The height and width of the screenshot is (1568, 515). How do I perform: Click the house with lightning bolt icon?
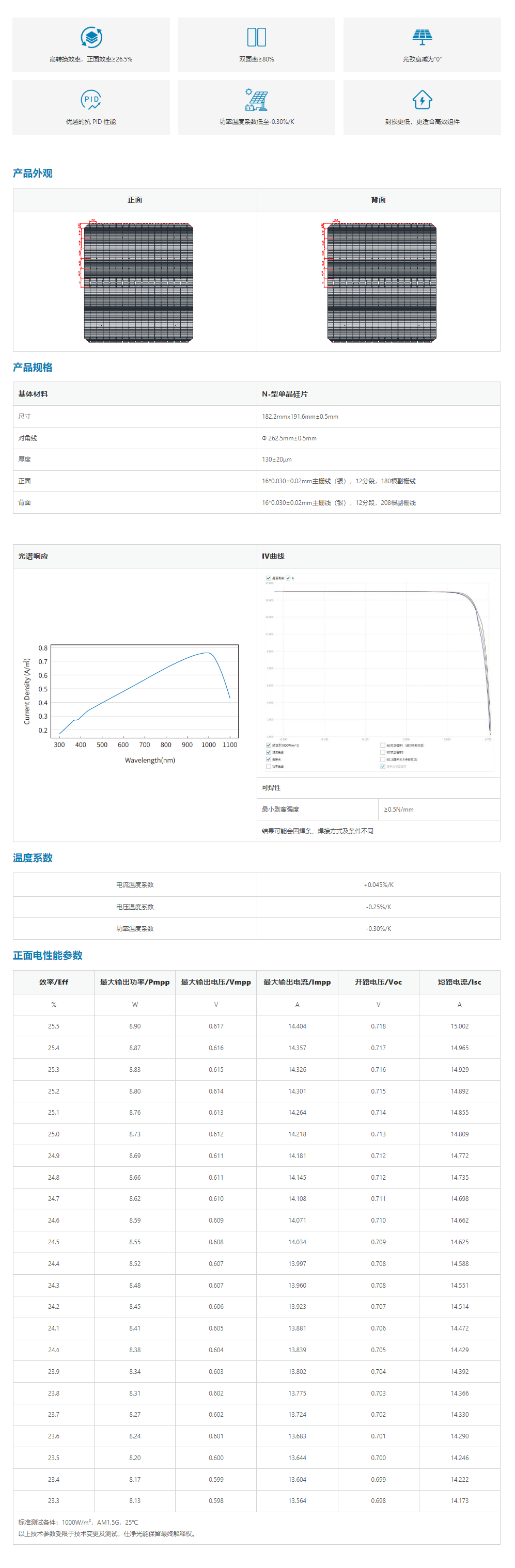click(422, 100)
